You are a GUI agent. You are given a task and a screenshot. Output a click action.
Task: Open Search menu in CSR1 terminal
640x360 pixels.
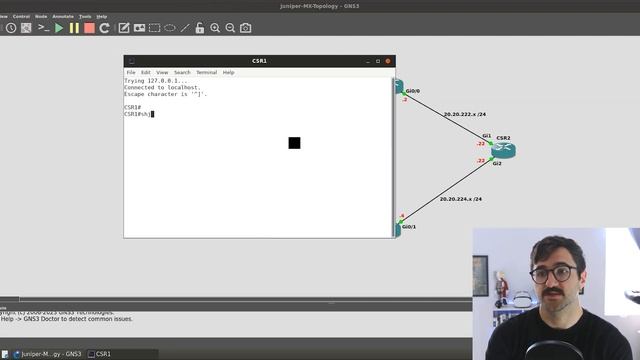(182, 72)
